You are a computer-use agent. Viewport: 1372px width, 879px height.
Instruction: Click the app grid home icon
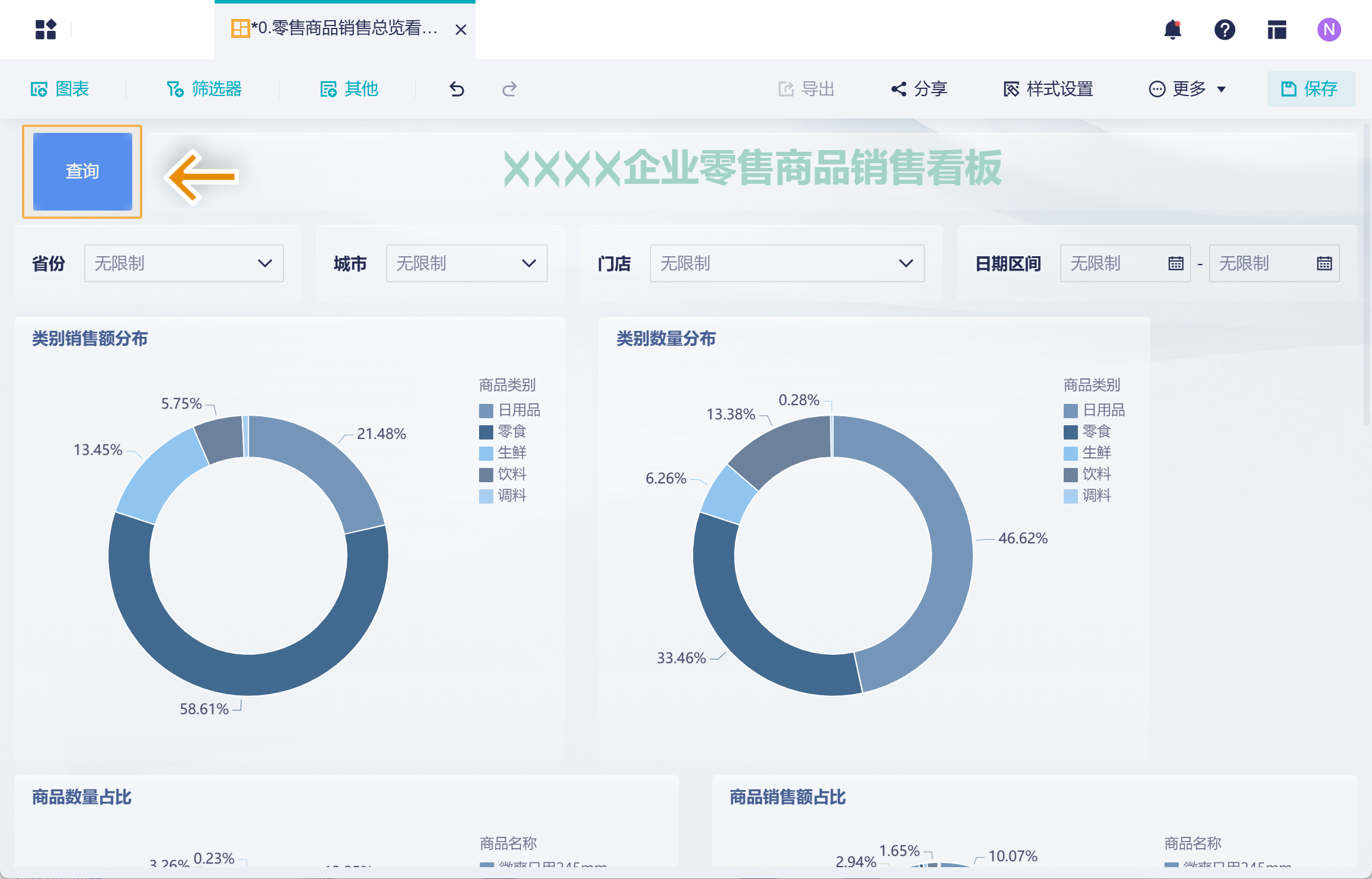46,29
